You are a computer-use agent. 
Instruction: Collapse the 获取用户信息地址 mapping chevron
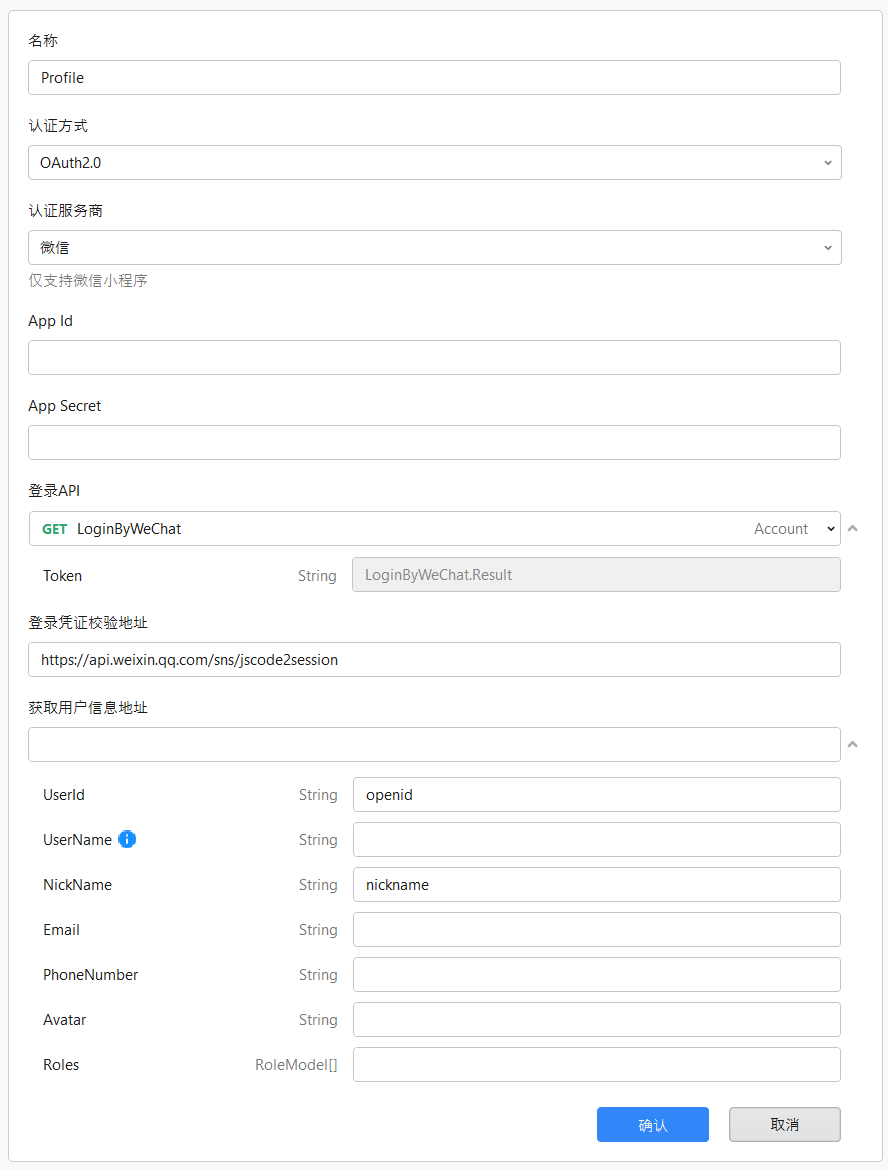852,744
